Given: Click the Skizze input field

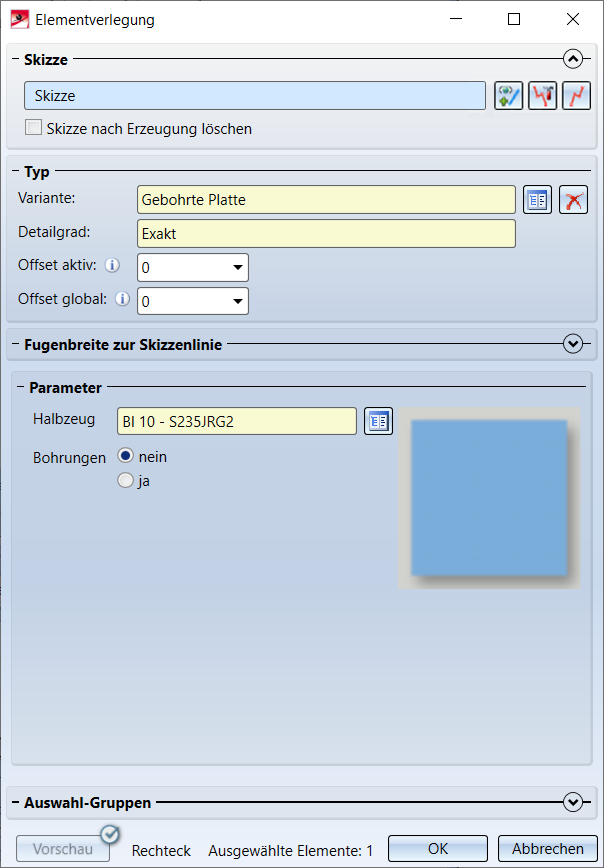Looking at the screenshot, I should [x=255, y=96].
